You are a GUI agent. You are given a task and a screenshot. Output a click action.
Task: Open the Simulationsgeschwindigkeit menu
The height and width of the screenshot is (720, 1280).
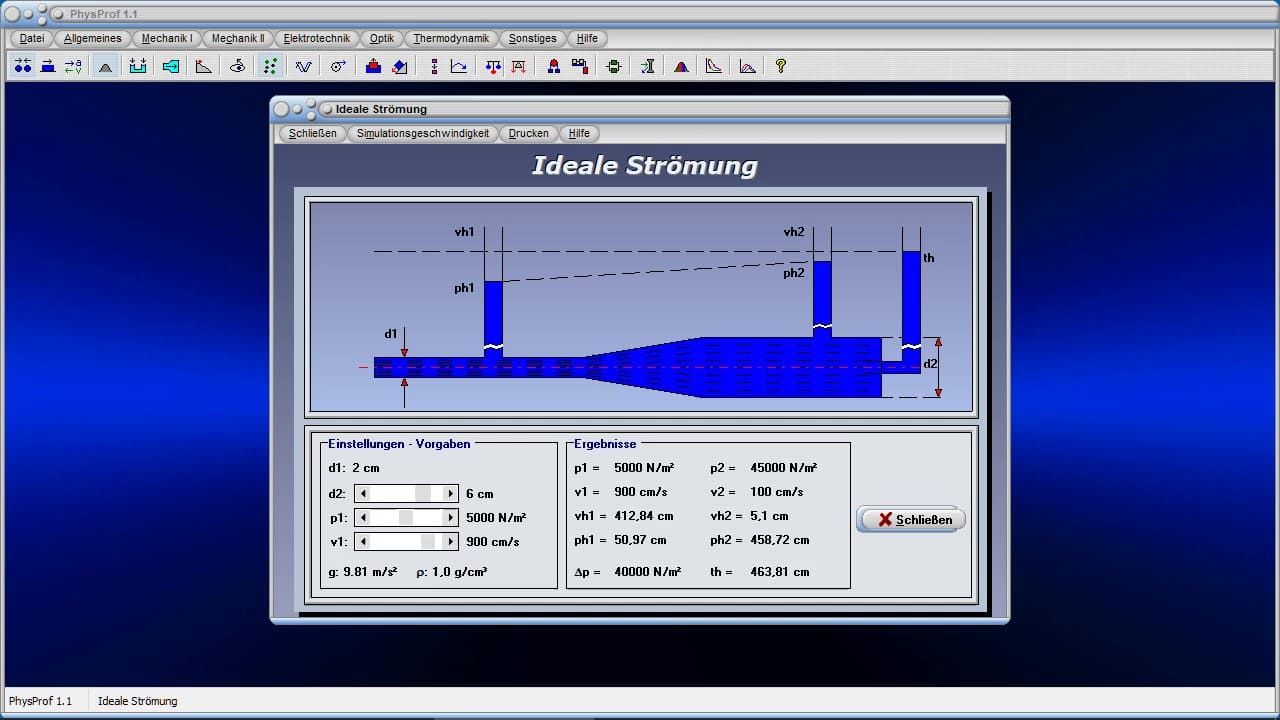tap(423, 133)
